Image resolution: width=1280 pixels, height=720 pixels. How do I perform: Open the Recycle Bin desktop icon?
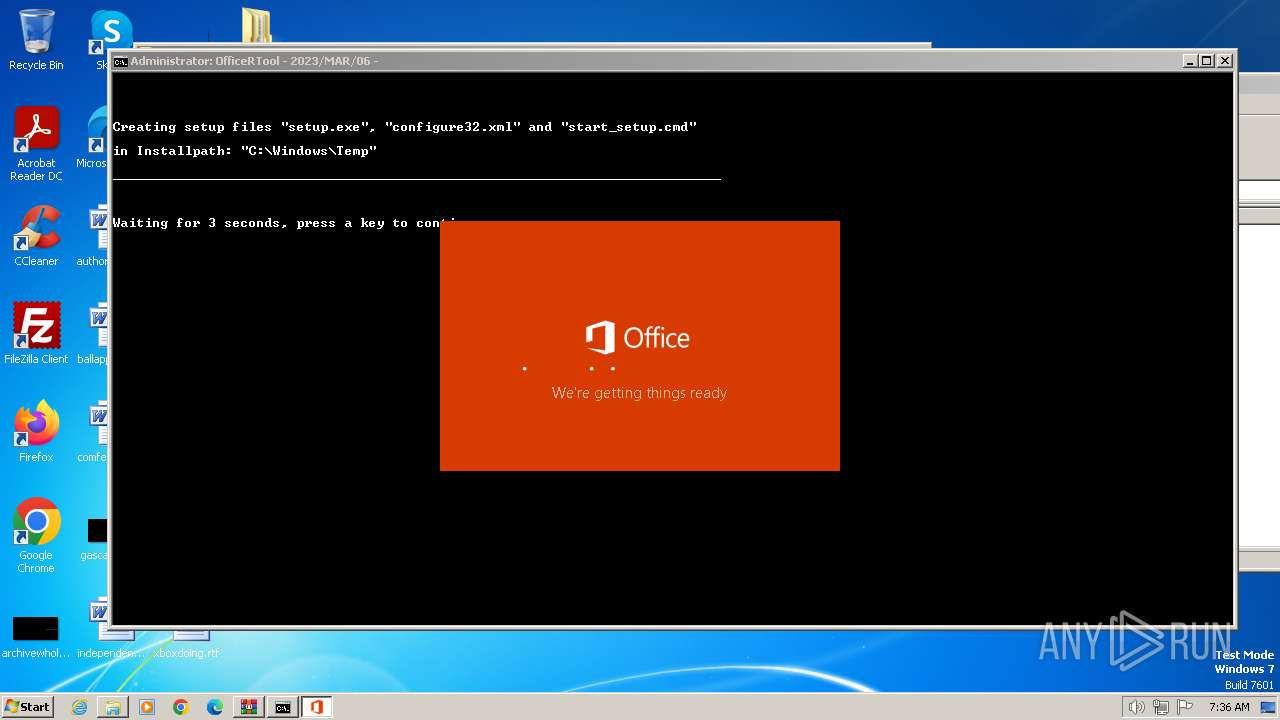click(x=36, y=40)
